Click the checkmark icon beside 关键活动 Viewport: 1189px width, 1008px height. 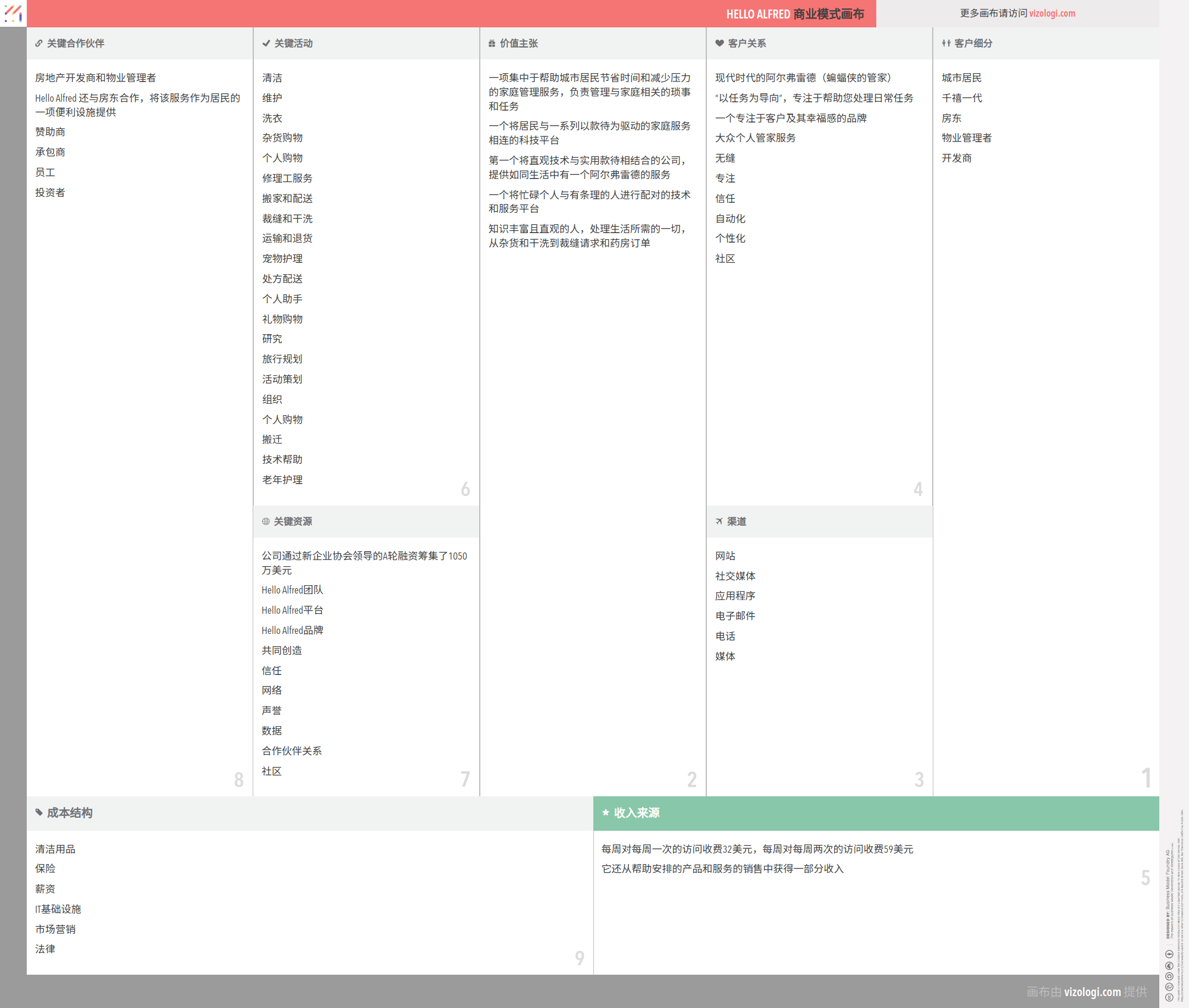click(x=266, y=43)
